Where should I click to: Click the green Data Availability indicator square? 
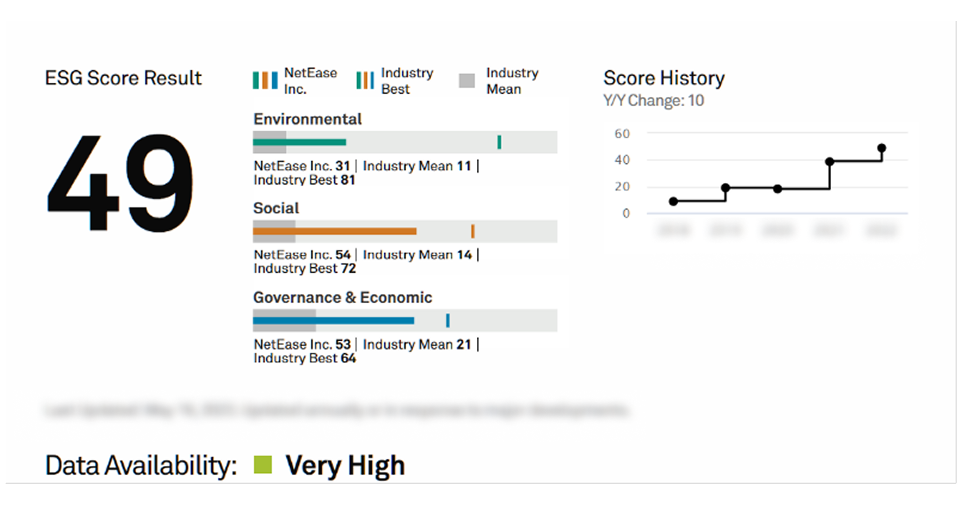[x=263, y=465]
